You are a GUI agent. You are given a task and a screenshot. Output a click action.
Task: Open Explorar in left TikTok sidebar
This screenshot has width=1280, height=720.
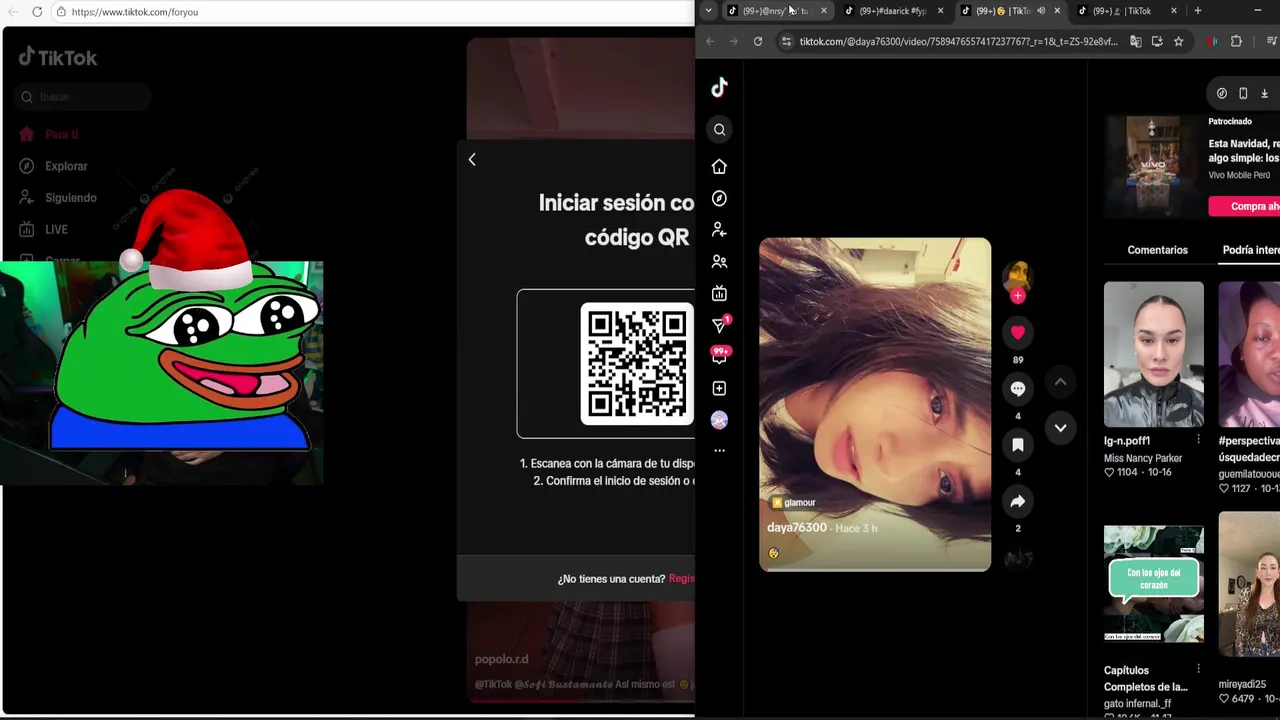pyautogui.click(x=54, y=166)
